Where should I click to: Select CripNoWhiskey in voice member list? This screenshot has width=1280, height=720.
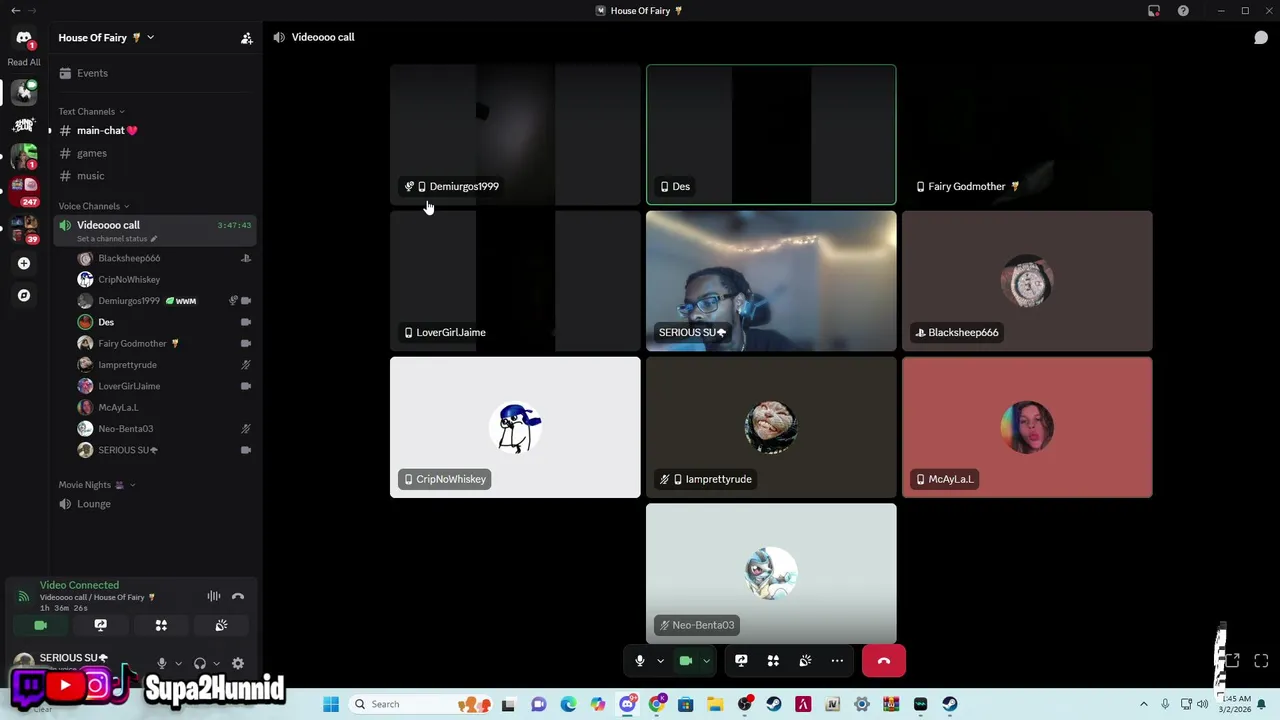pyautogui.click(x=165, y=279)
